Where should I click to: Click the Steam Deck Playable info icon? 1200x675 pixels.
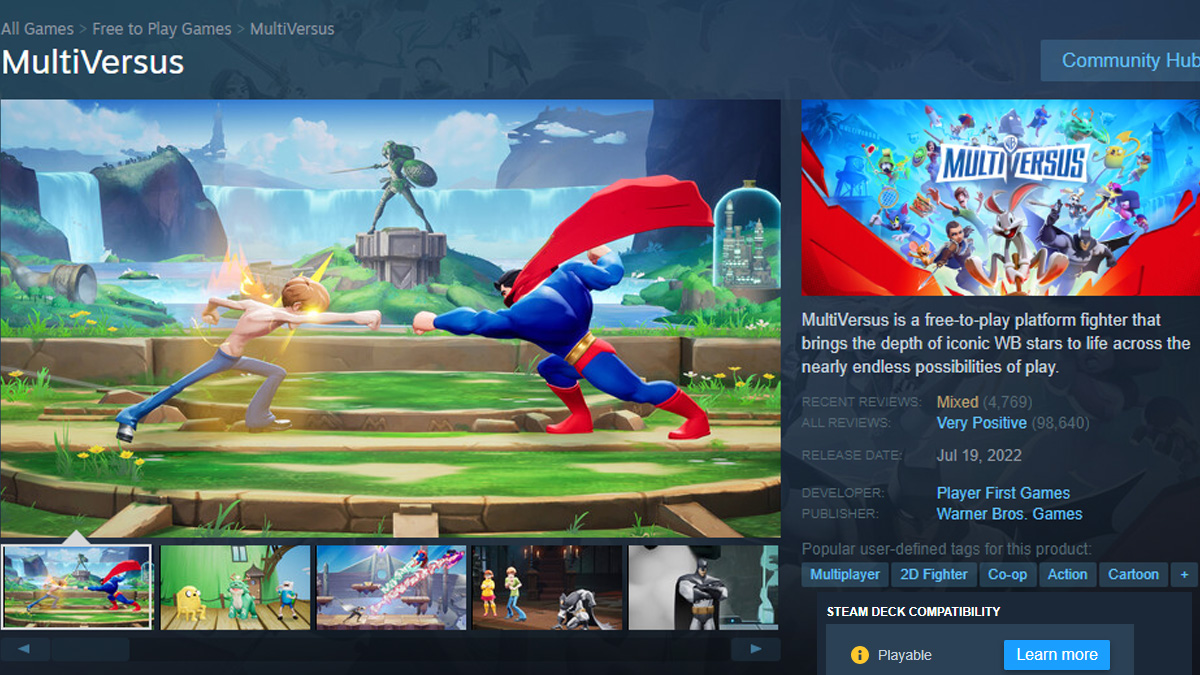pyautogui.click(x=859, y=655)
